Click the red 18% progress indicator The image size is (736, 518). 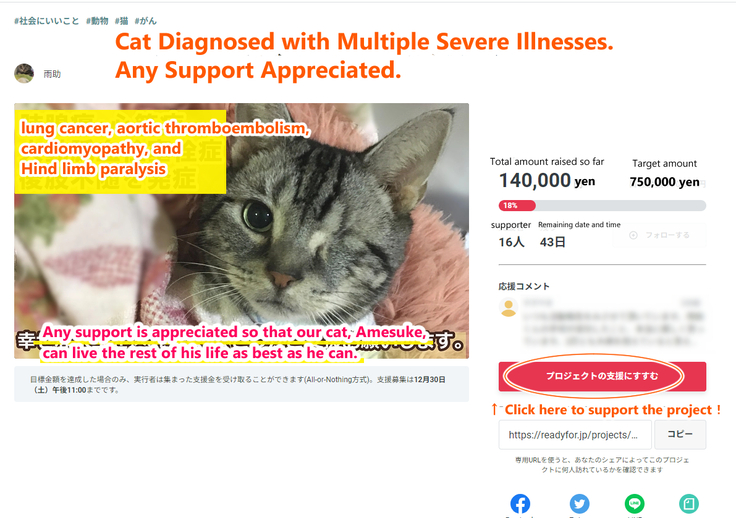pos(517,206)
